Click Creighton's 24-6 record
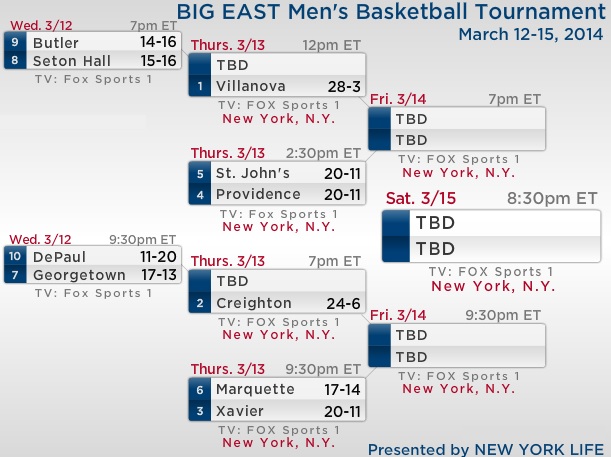 point(324,303)
